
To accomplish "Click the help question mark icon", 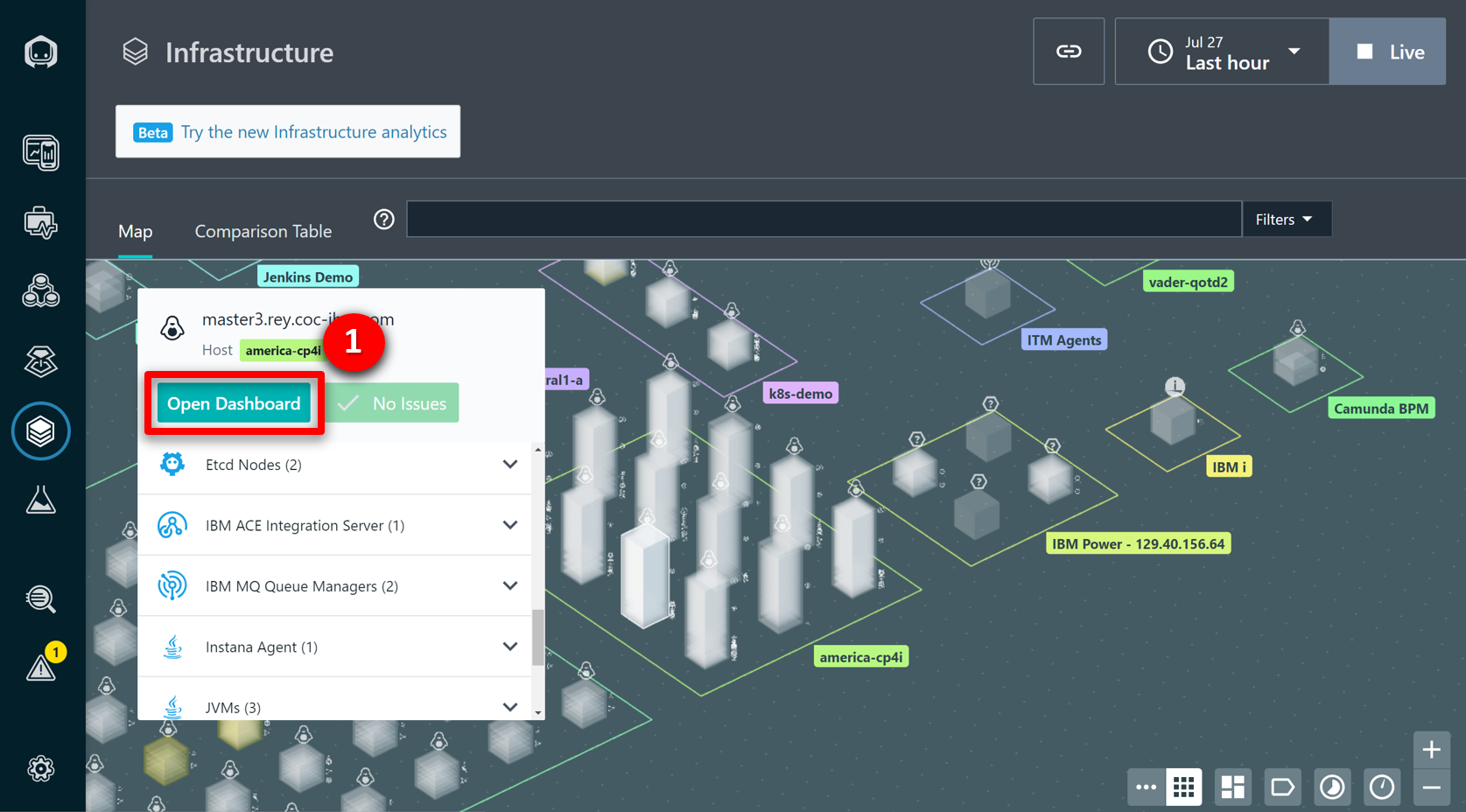I will click(384, 220).
